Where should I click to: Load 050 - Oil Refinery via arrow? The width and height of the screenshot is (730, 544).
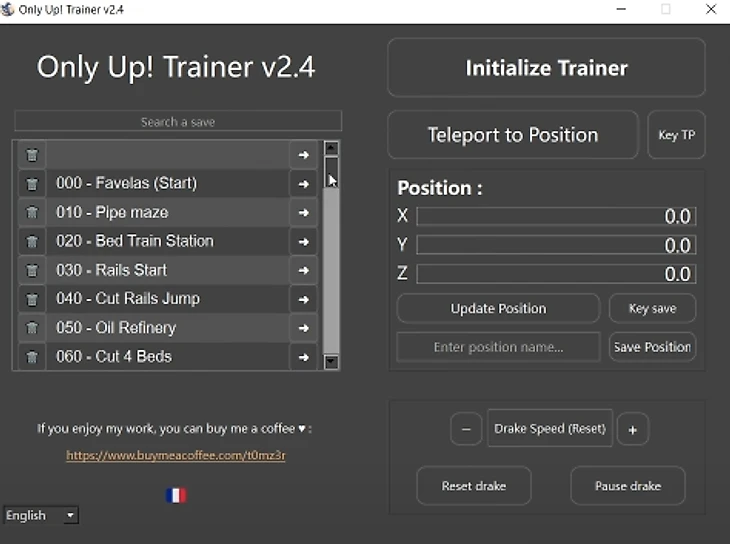[304, 328]
